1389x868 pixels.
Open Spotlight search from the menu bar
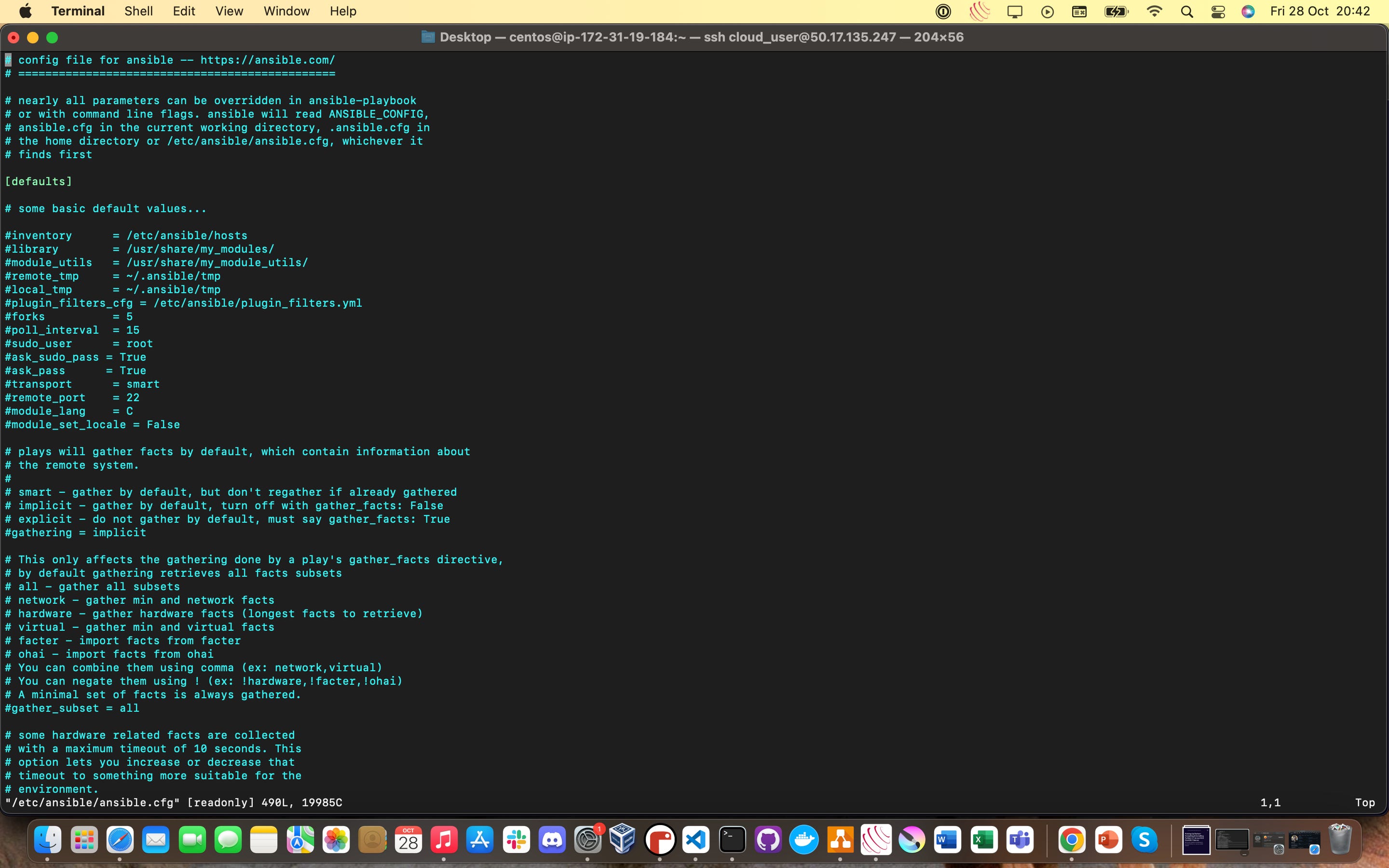point(1187,12)
